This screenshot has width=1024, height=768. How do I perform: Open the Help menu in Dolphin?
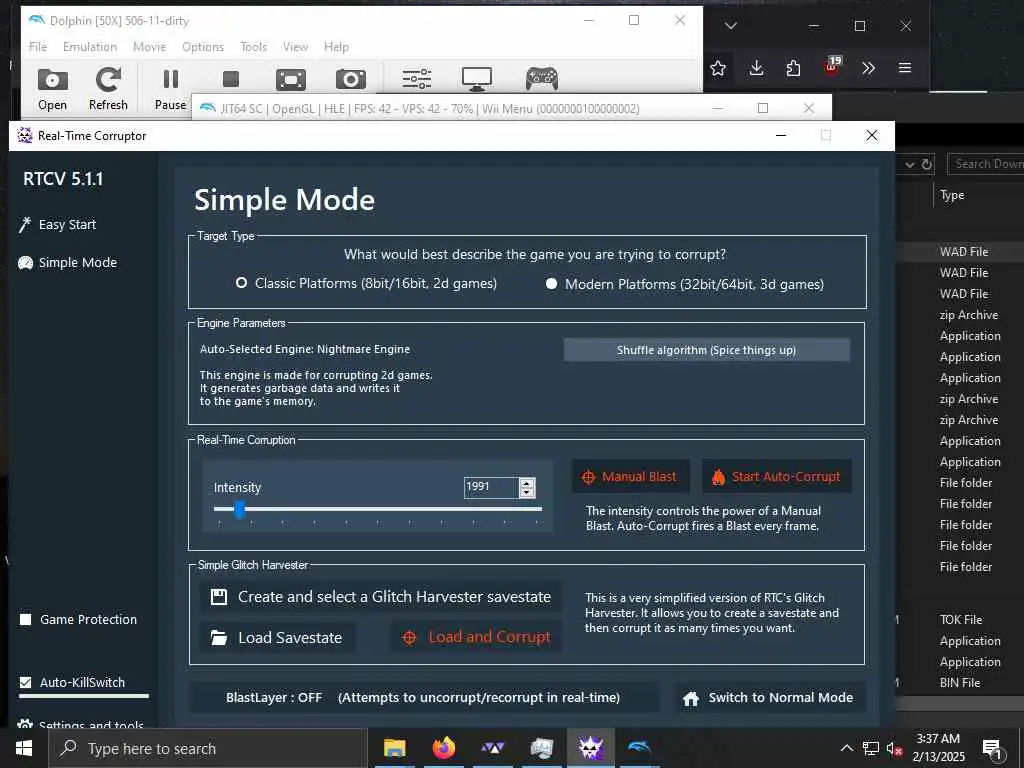[336, 47]
